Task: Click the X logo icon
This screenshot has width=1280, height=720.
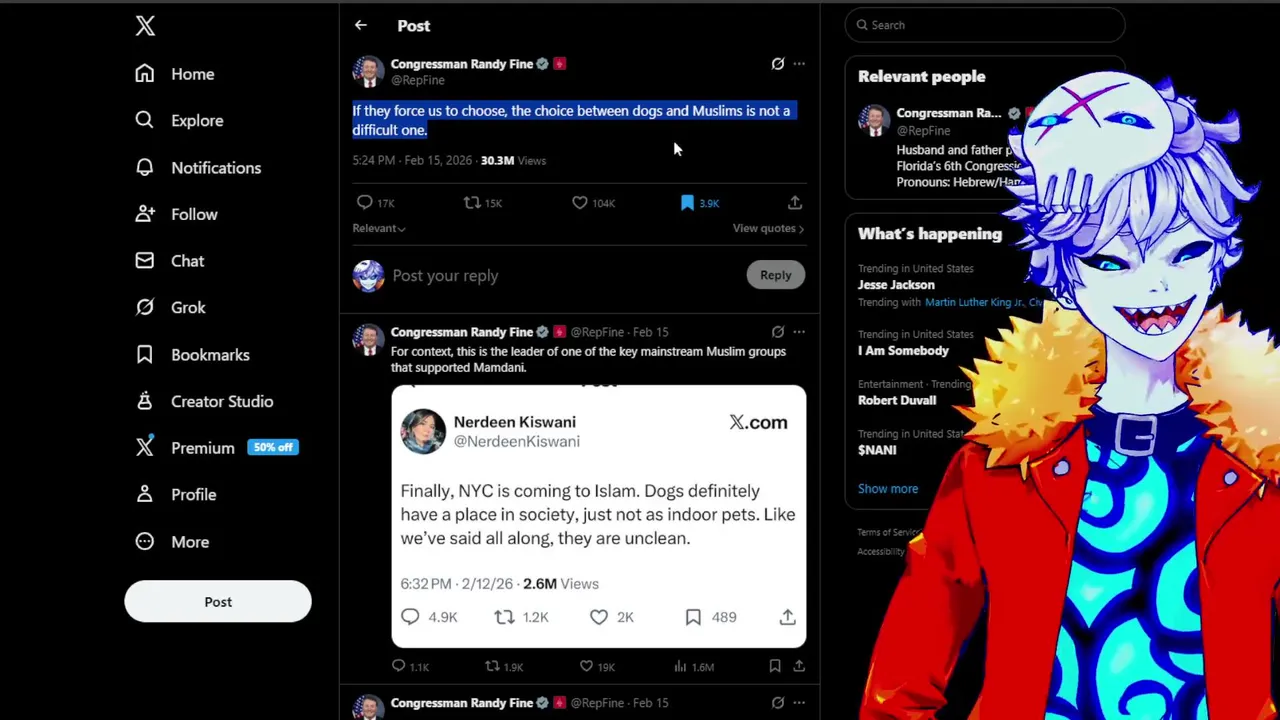Action: click(145, 26)
